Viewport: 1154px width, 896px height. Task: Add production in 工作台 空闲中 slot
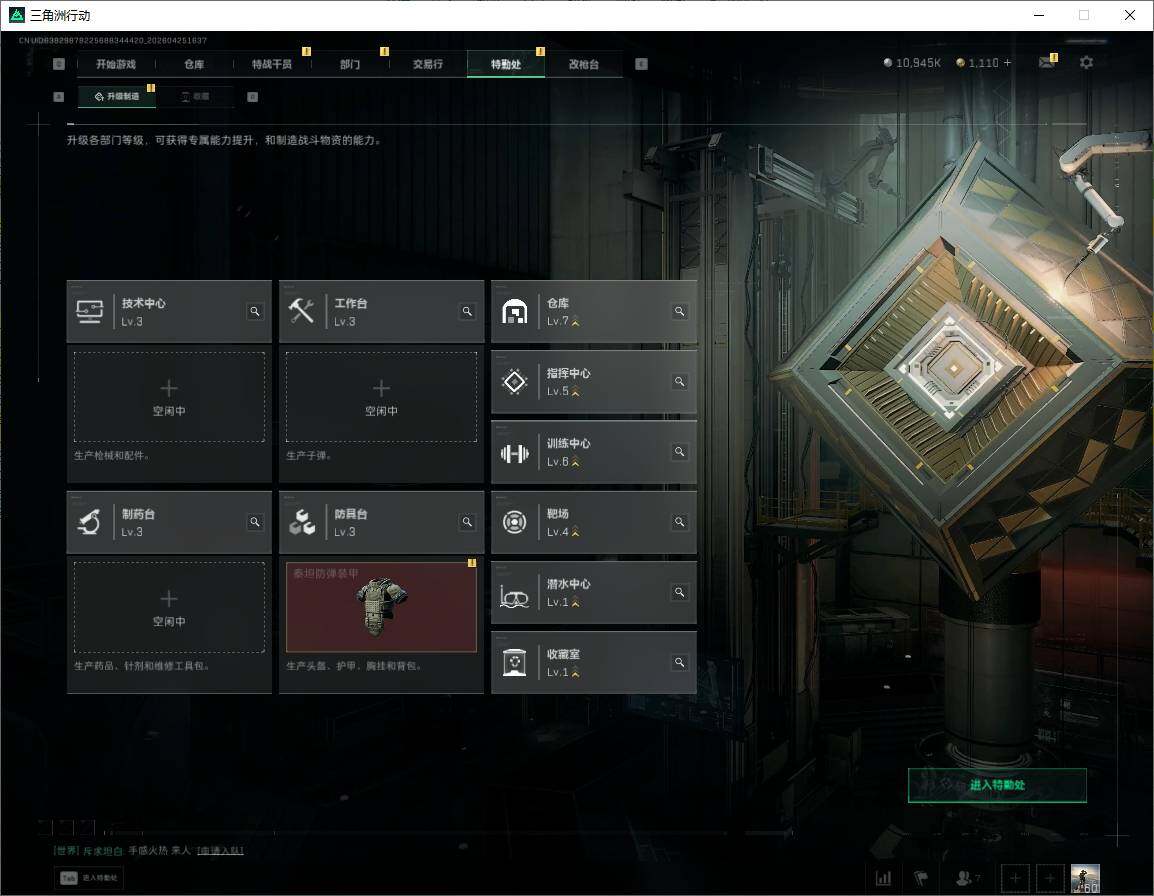tap(381, 397)
